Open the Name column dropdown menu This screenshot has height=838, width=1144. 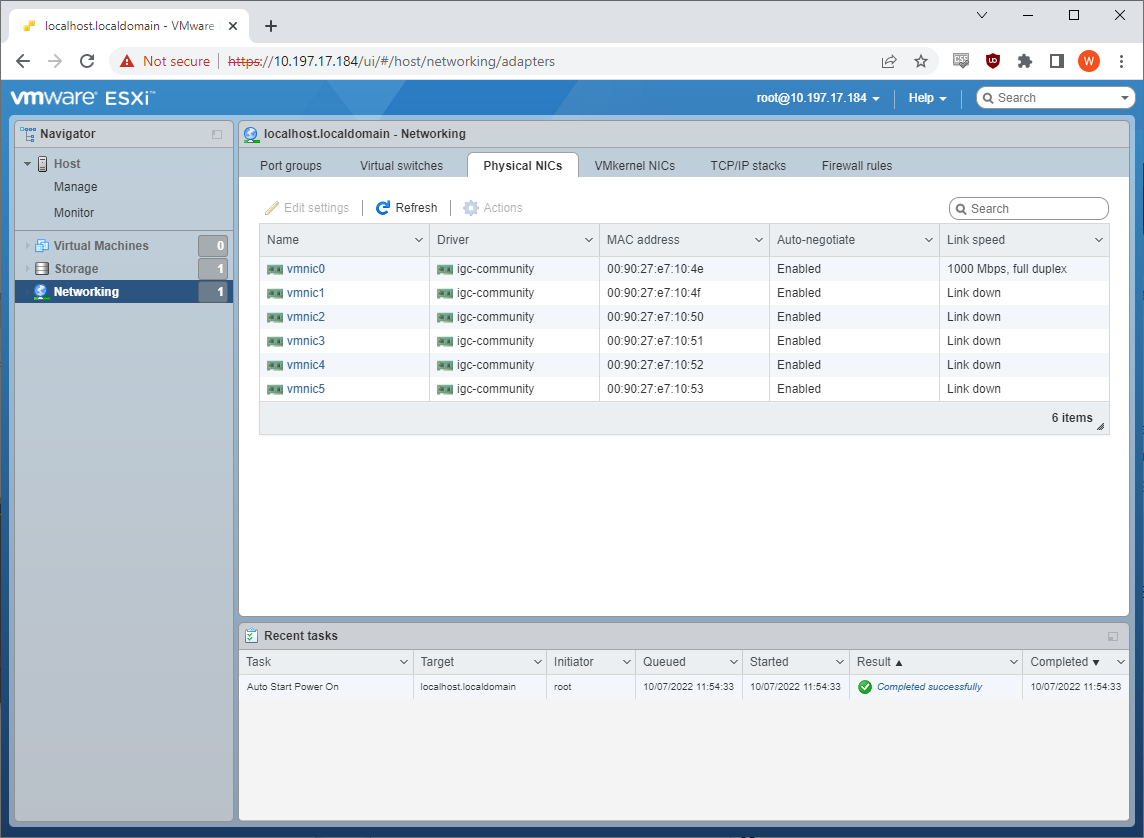tap(419, 240)
